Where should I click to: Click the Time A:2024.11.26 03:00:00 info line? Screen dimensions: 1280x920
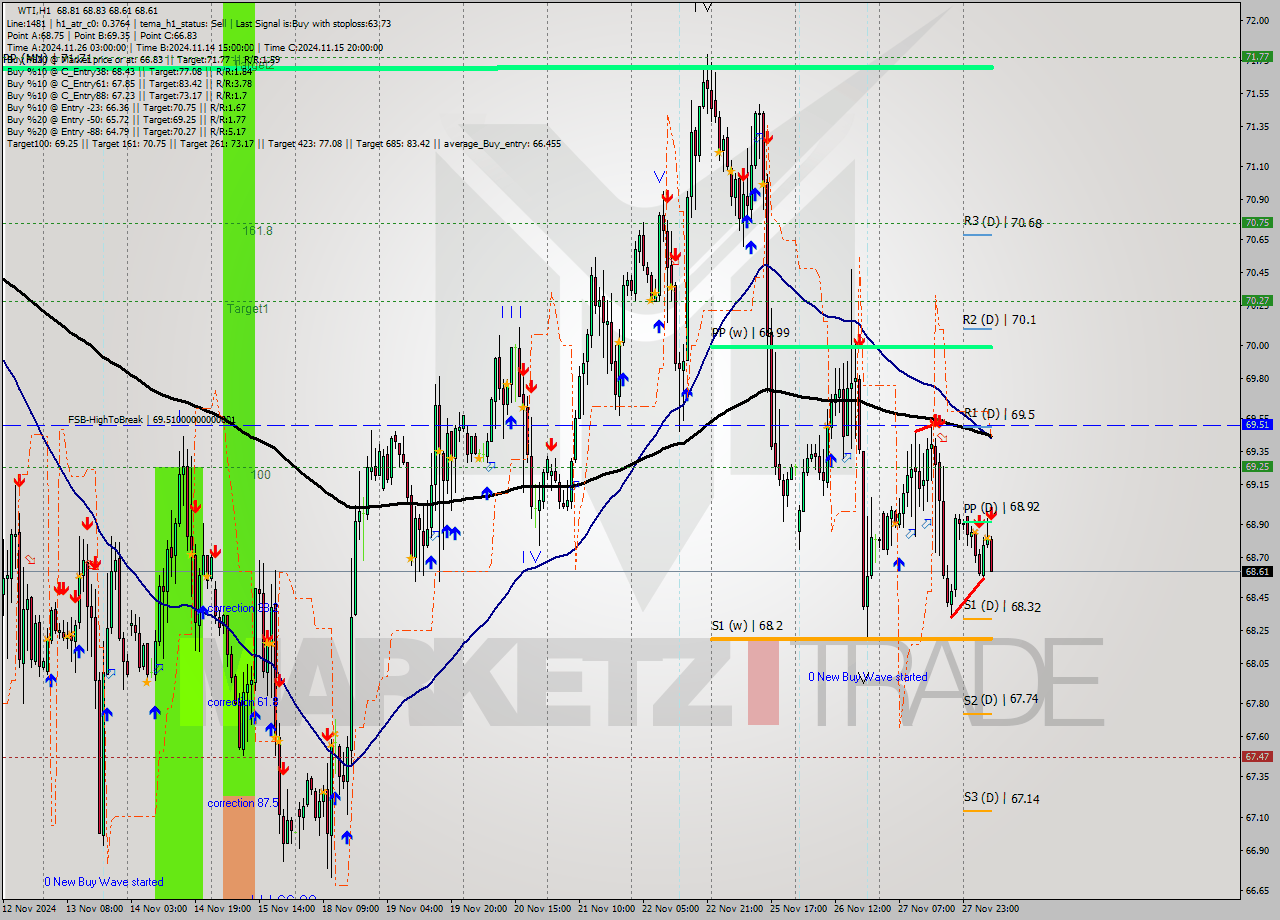pyautogui.click(x=195, y=47)
